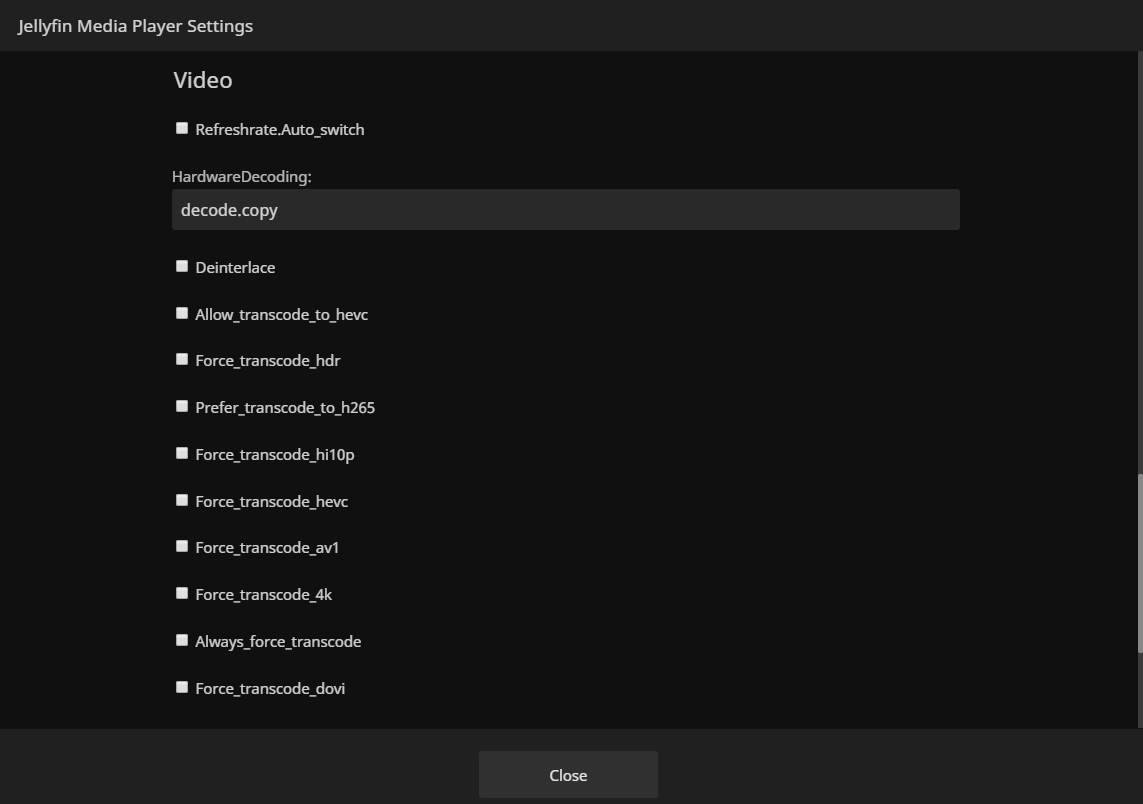Check the Always_force_transcode option

[182, 640]
